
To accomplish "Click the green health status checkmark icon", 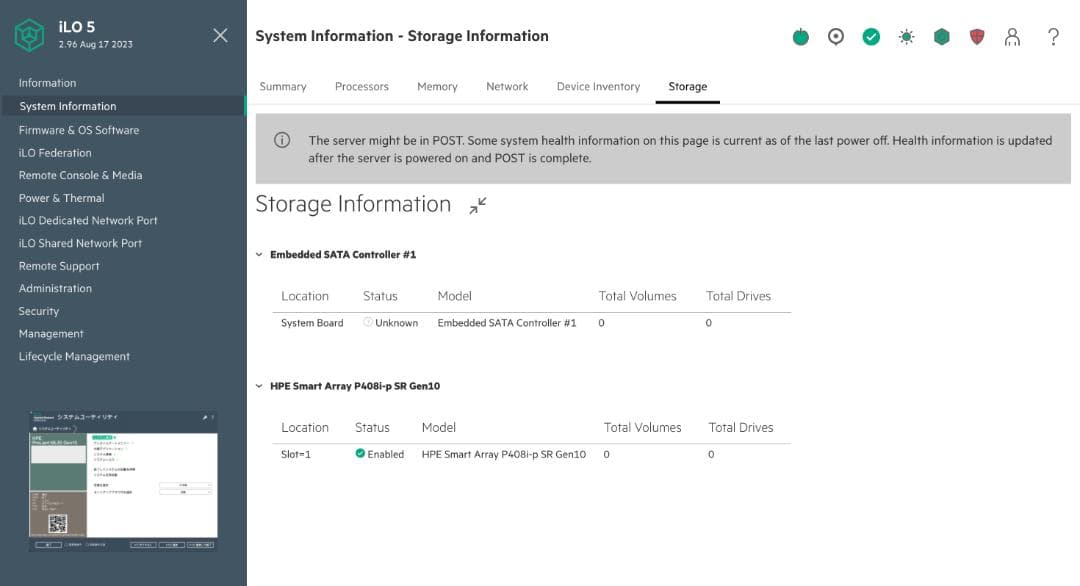I will click(870, 36).
